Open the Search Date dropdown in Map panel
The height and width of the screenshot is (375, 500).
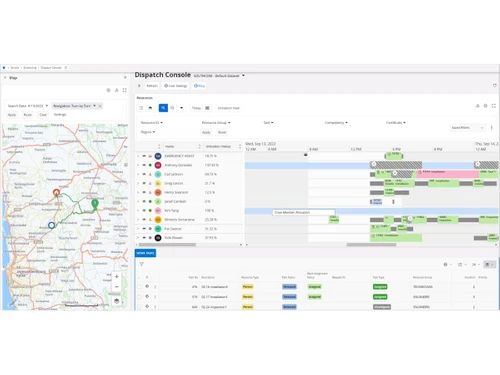28,106
